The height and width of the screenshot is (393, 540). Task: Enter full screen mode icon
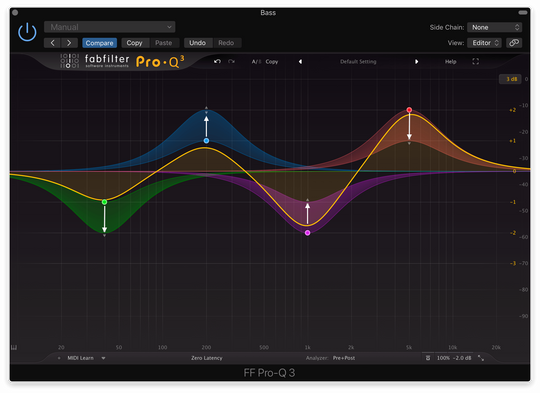point(476,61)
